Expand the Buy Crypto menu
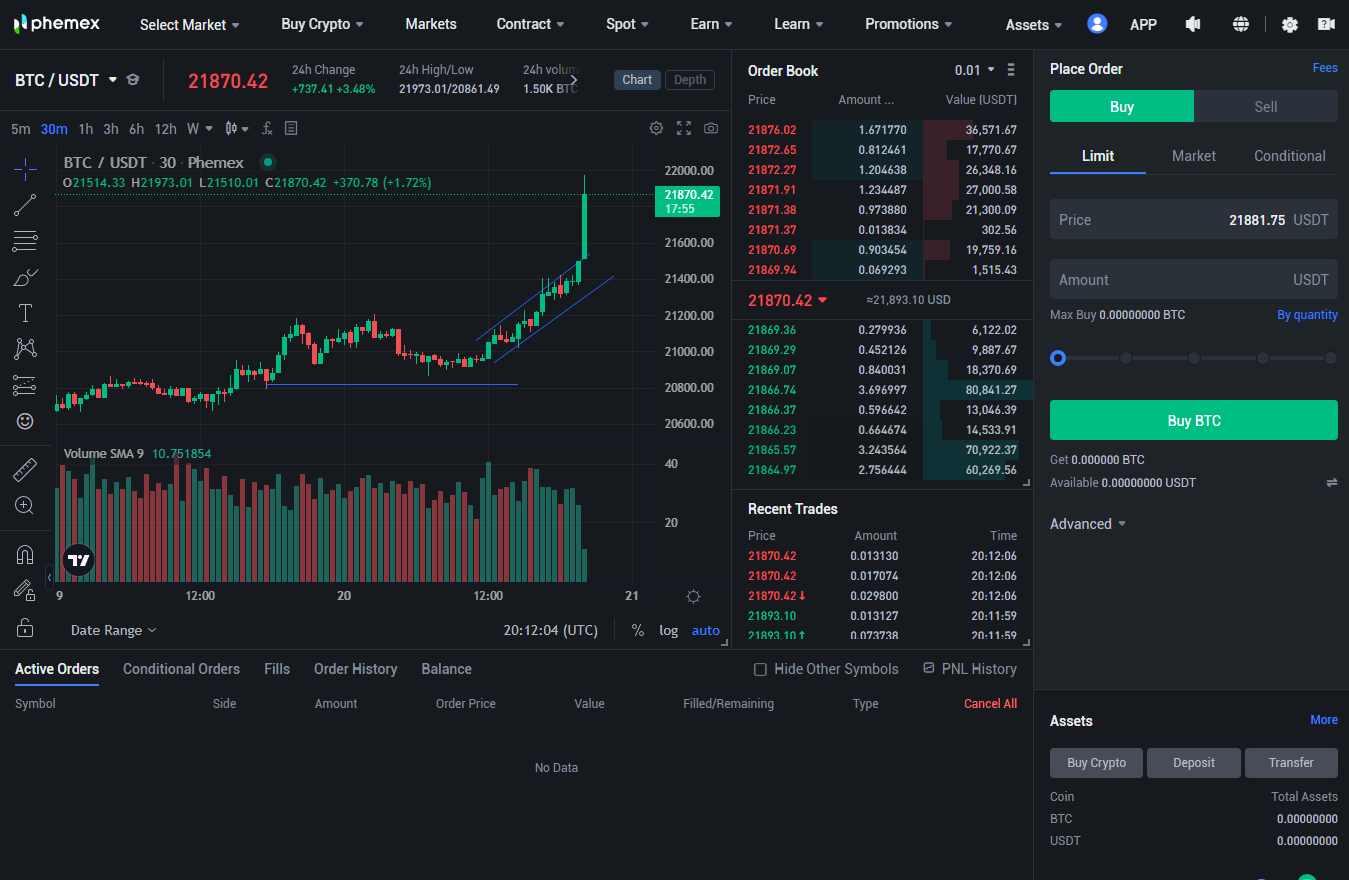1349x880 pixels. (322, 24)
